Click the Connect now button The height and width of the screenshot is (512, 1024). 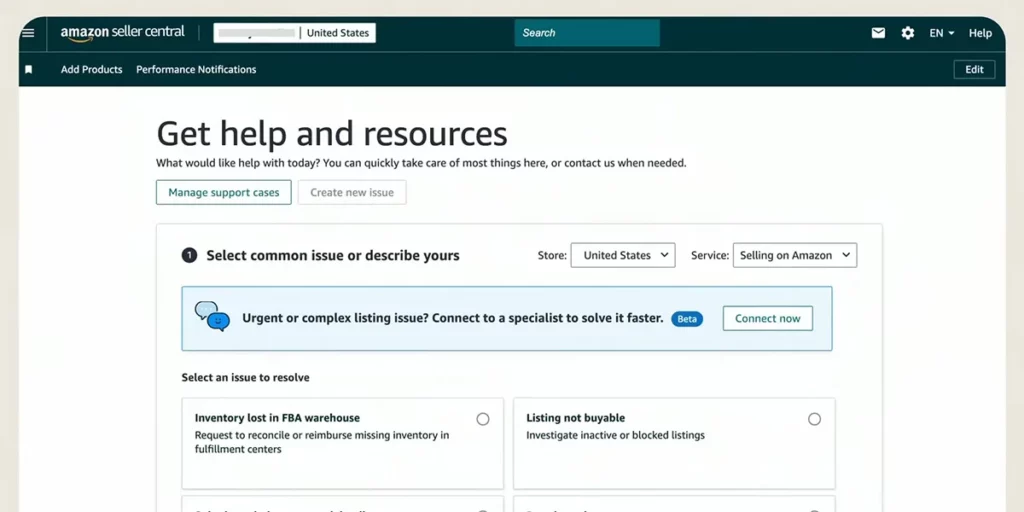click(x=767, y=319)
